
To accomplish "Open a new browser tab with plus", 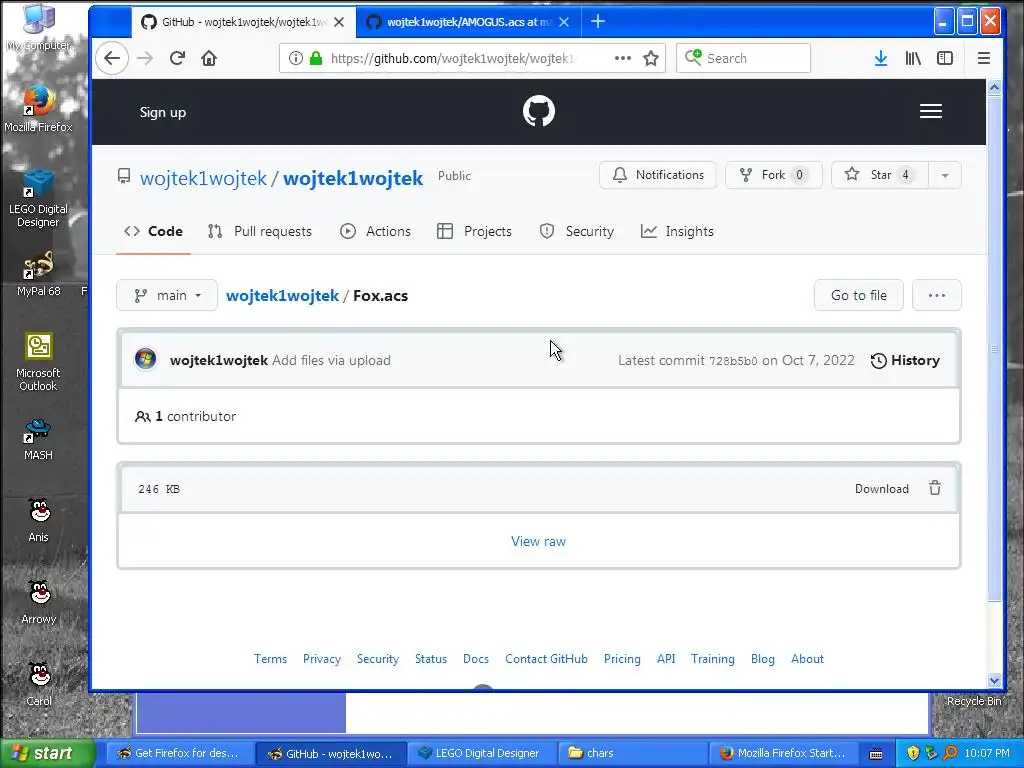I will click(598, 22).
